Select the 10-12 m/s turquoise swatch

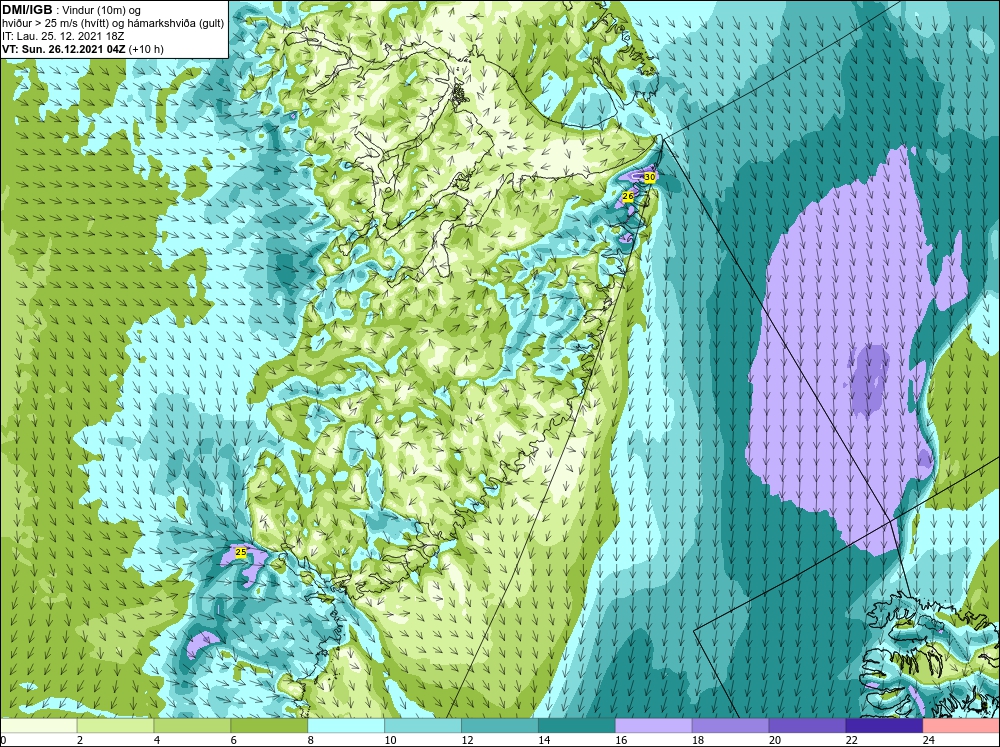pyautogui.click(x=423, y=726)
